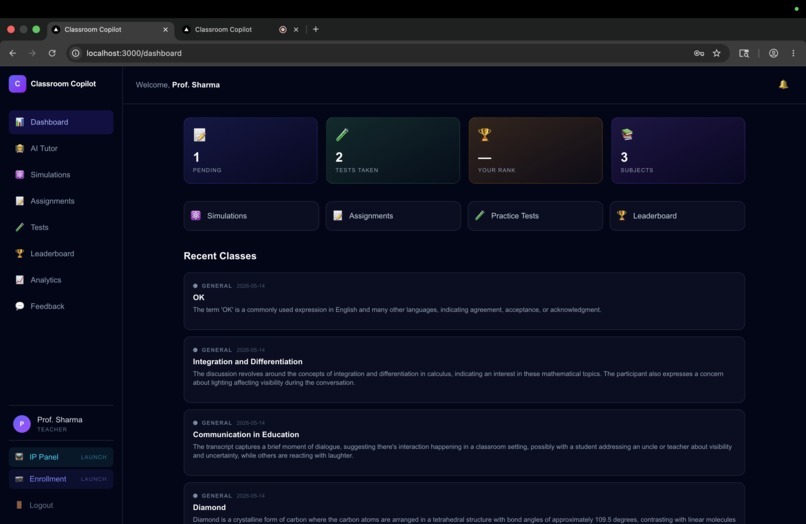Screen dimensions: 806x524
Task: Click the Recent Classes heading
Action: [x=220, y=256]
